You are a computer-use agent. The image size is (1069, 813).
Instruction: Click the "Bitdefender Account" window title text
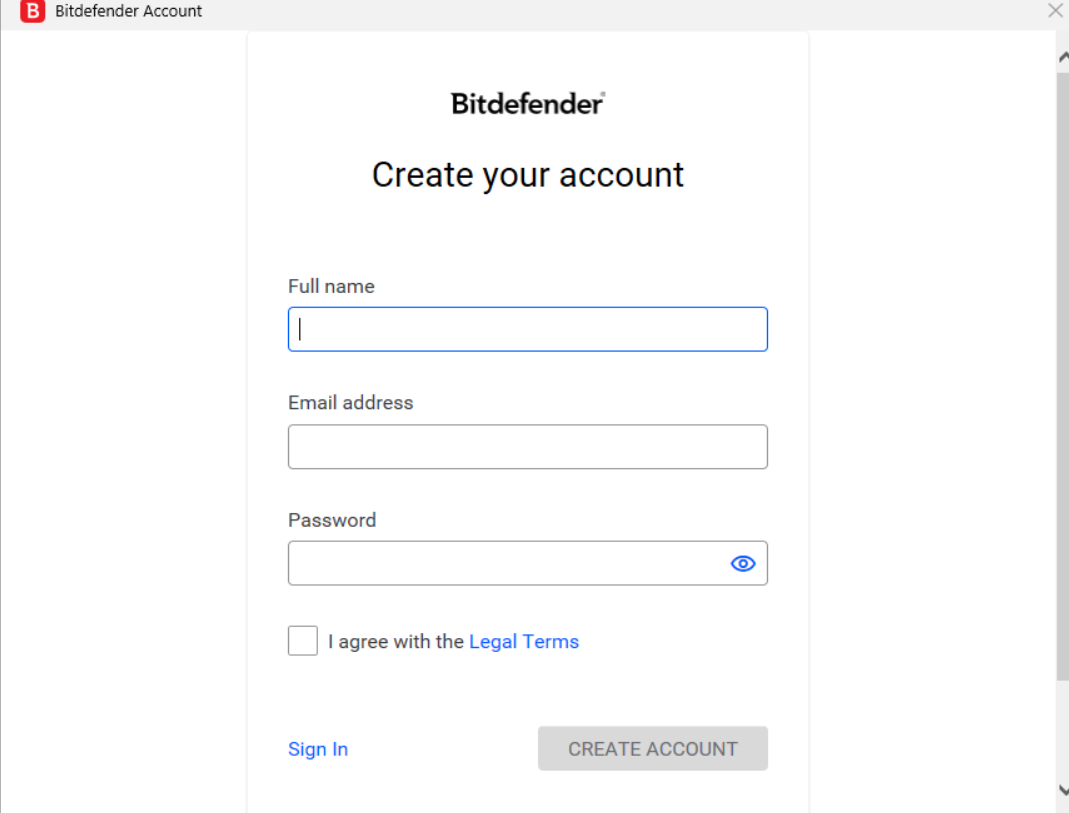[x=128, y=11]
